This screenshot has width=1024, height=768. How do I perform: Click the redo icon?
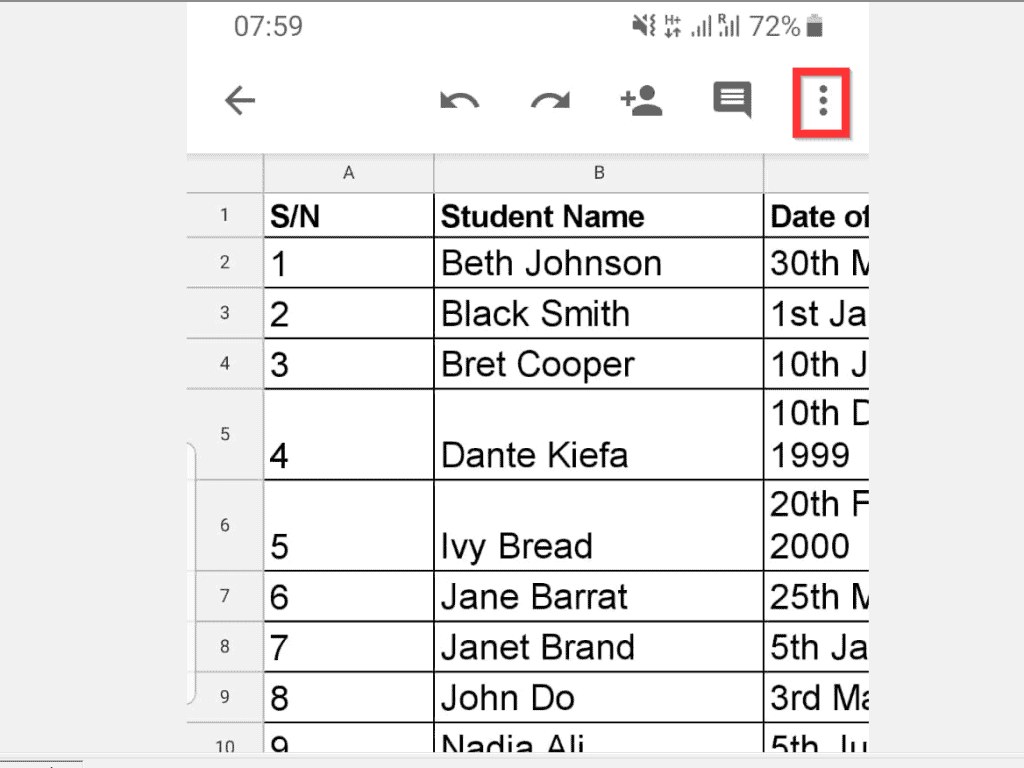(550, 101)
